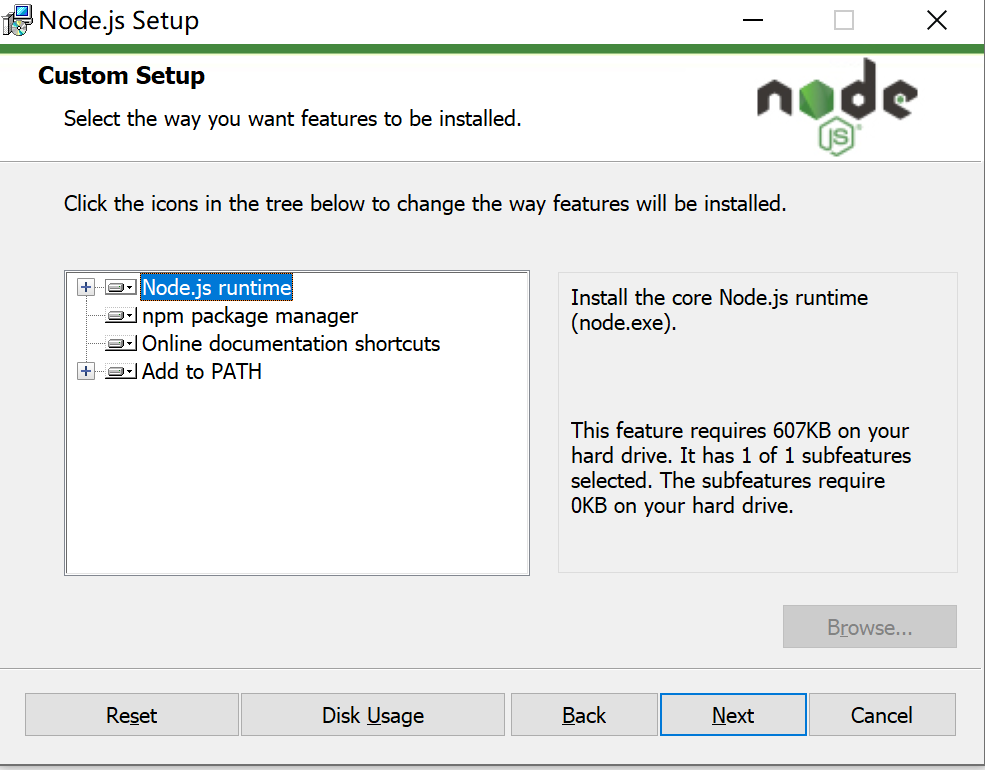Click the Browse button

pyautogui.click(x=869, y=626)
